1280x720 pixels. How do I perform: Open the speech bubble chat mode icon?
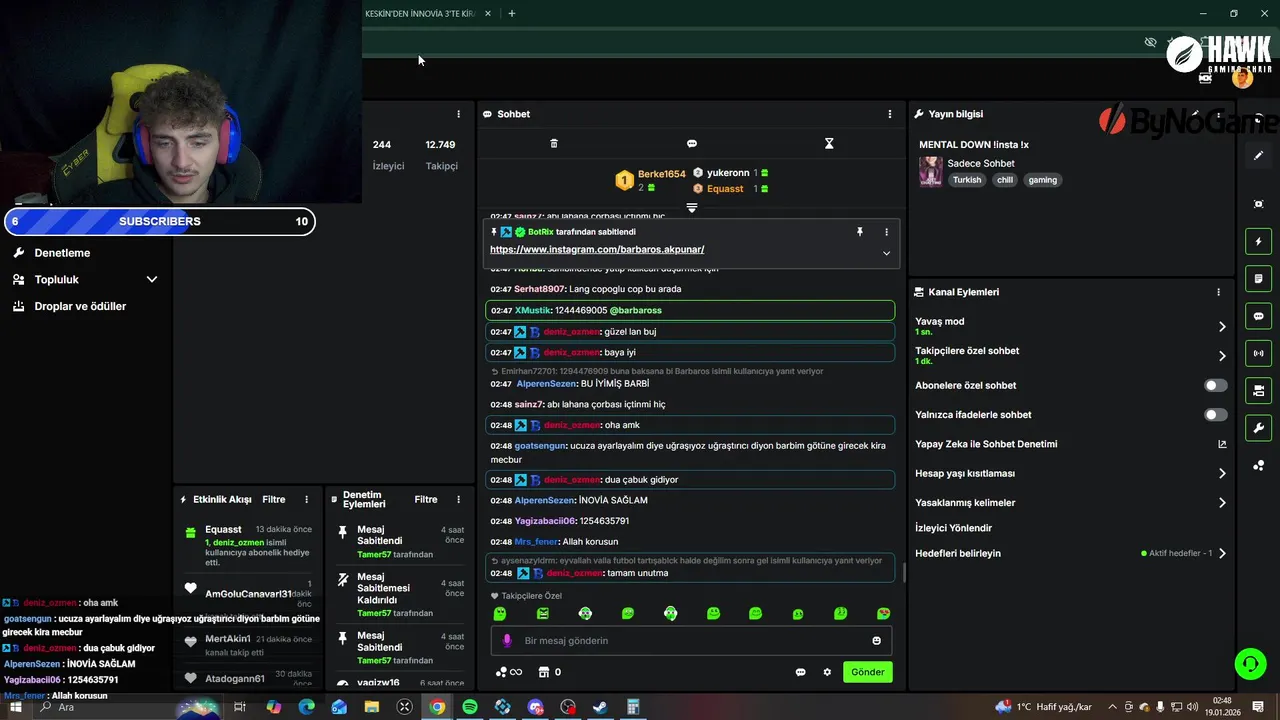[x=692, y=144]
